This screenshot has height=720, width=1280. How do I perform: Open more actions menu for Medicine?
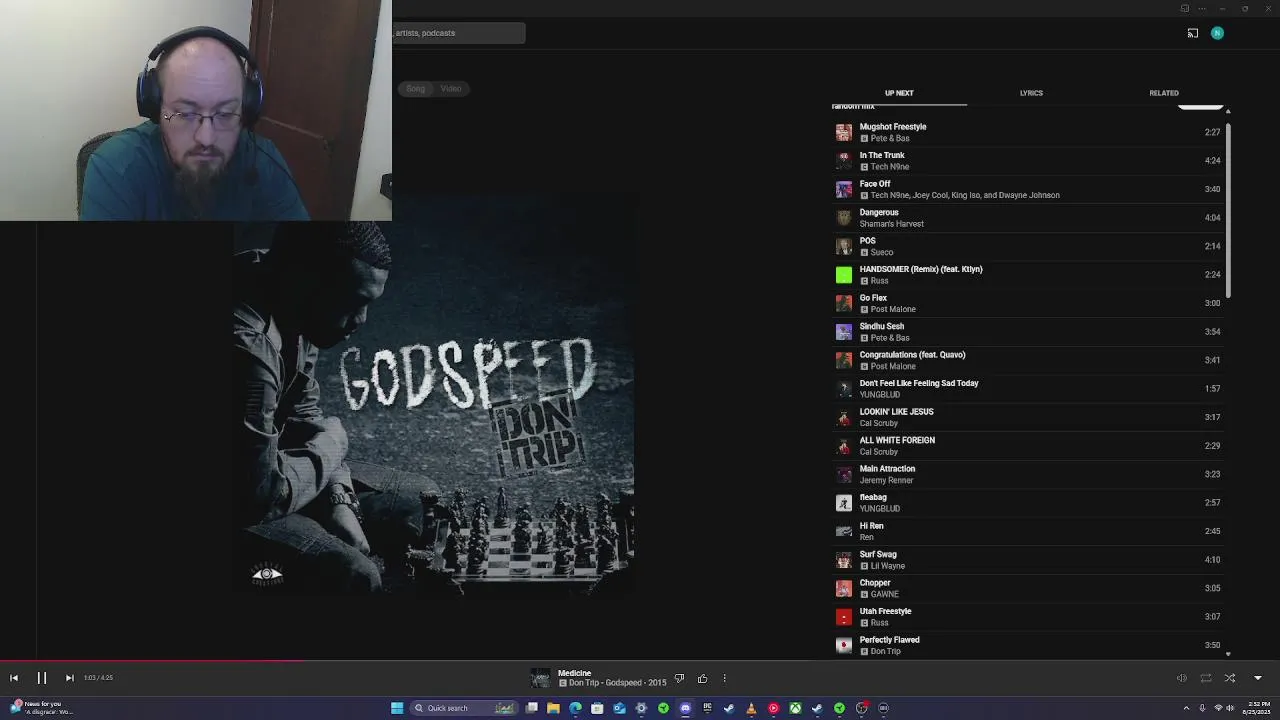(724, 679)
